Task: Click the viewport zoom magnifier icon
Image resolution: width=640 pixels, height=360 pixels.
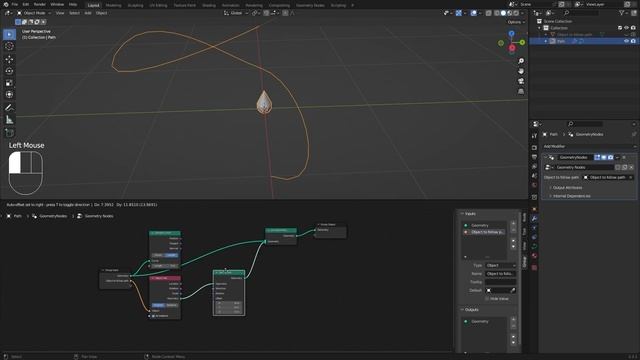Action: (521, 61)
